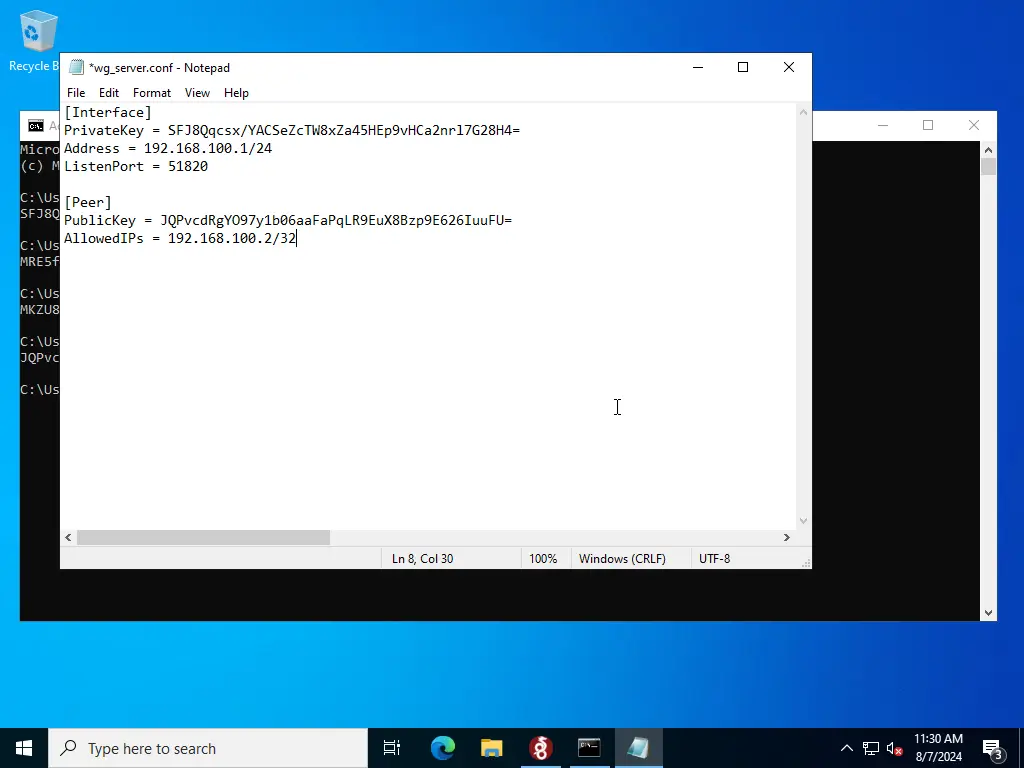Click the AllowedIPs 192.168.100.2/32 line
1024x768 pixels.
180,238
